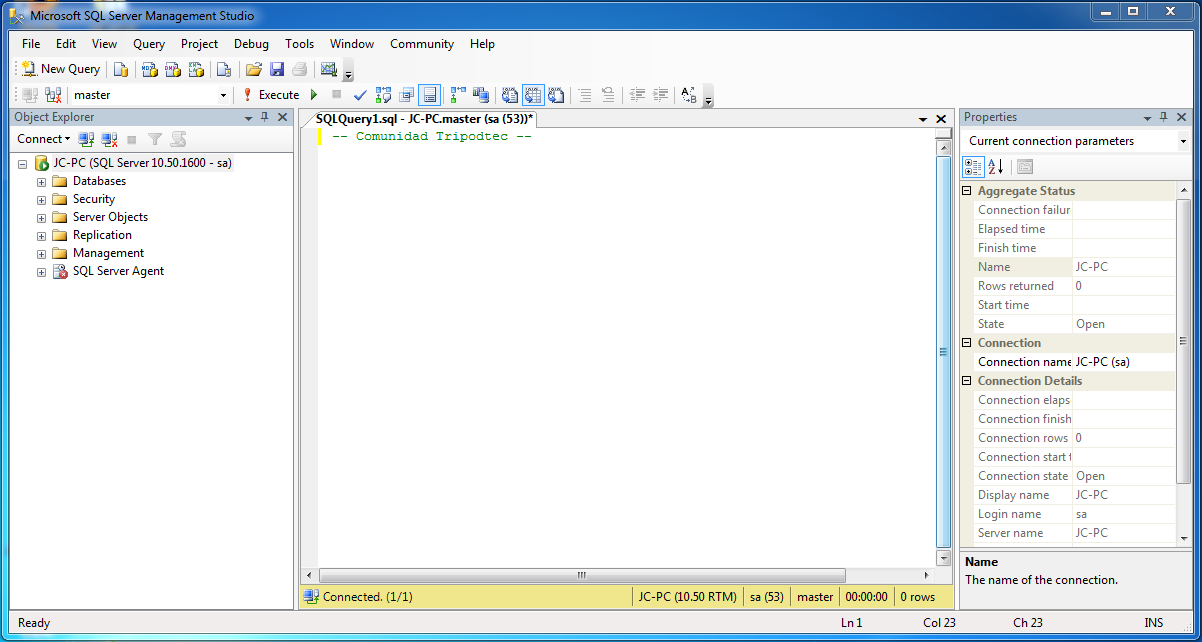1202x642 pixels.
Task: Close the SQLQuery1.sql document tab
Action: (941, 119)
